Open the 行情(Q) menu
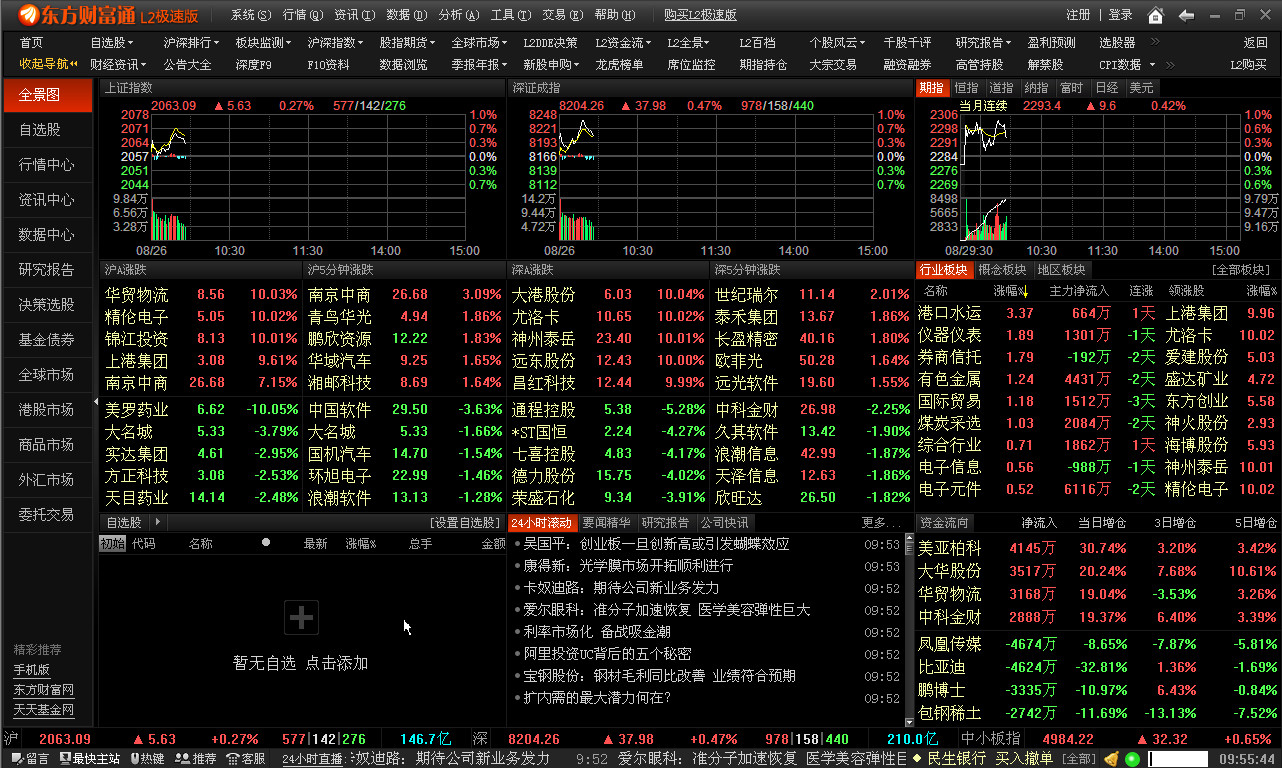This screenshot has width=1282, height=768. (x=302, y=15)
